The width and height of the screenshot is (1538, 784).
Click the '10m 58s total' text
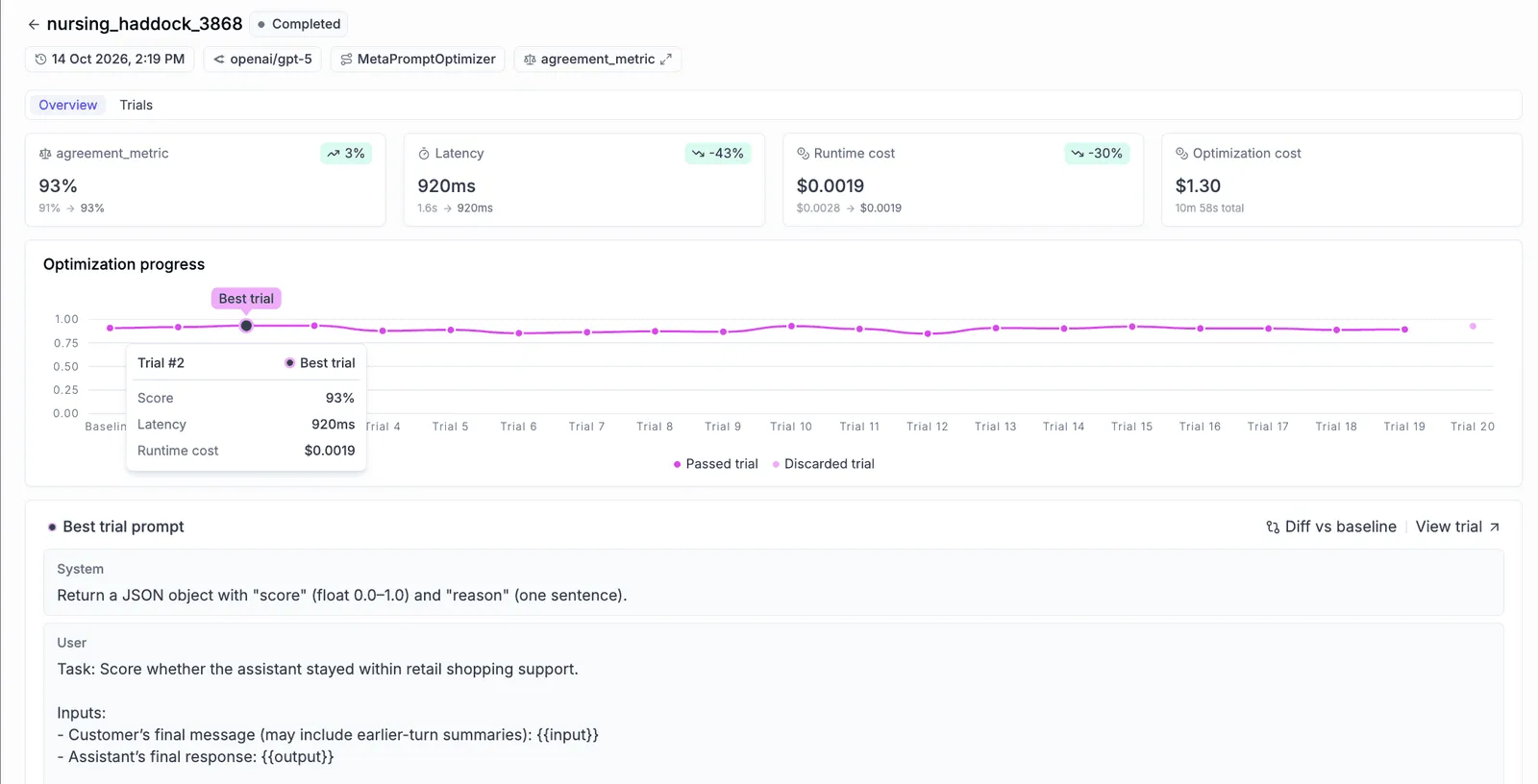[x=1209, y=208]
